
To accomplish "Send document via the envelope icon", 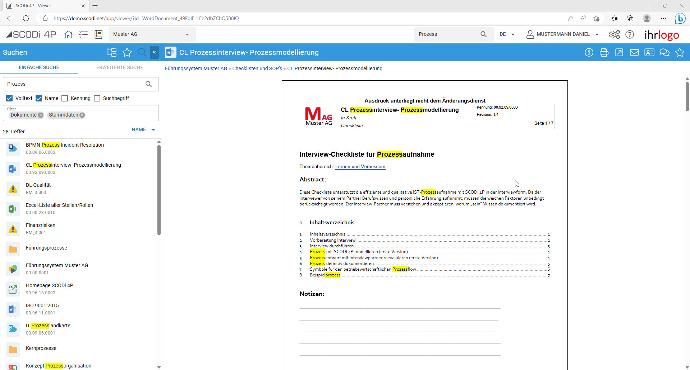I will (x=634, y=53).
